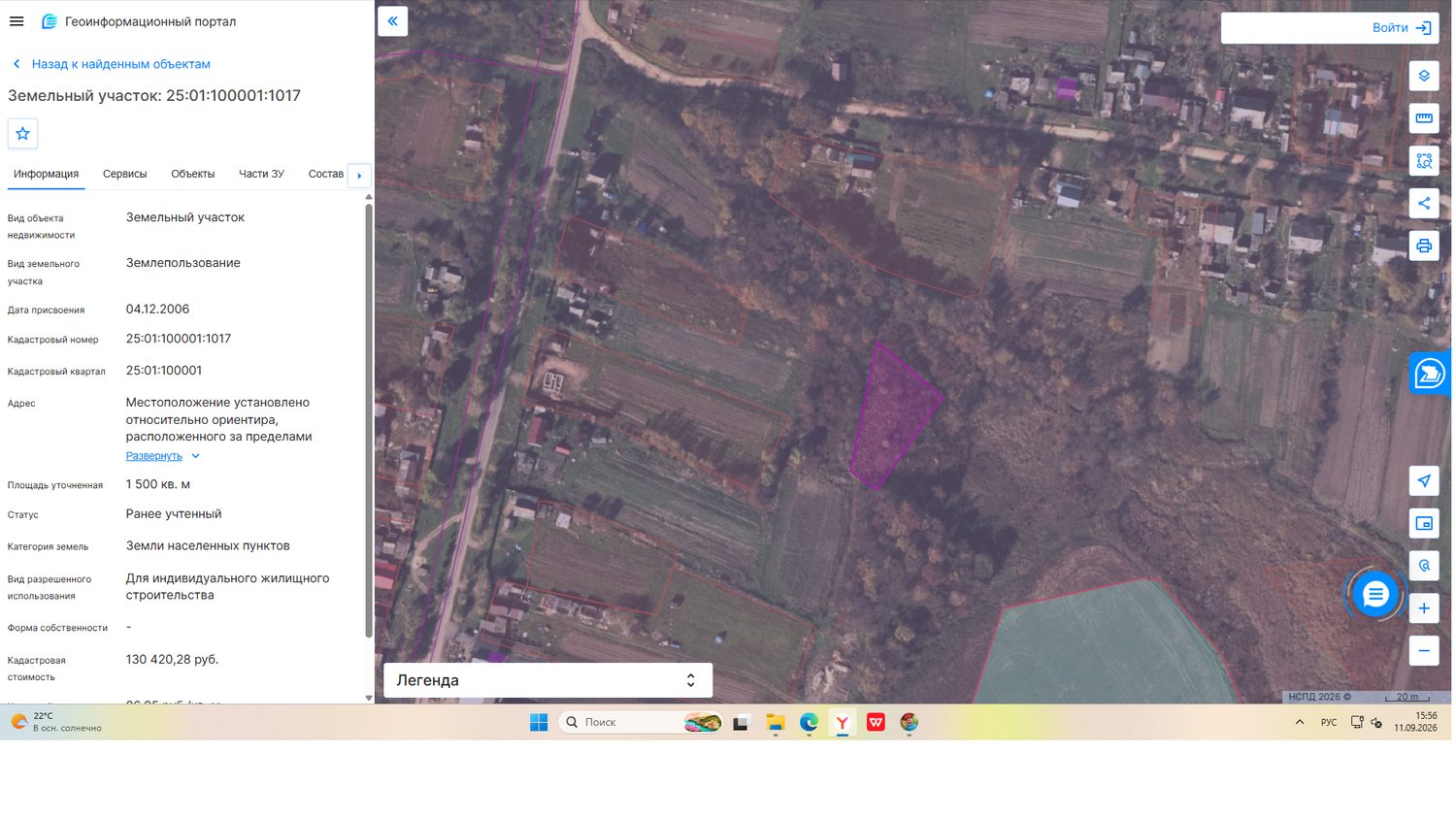1456x819 pixels.
Task: Open File Explorer from the taskbar
Action: [775, 722]
